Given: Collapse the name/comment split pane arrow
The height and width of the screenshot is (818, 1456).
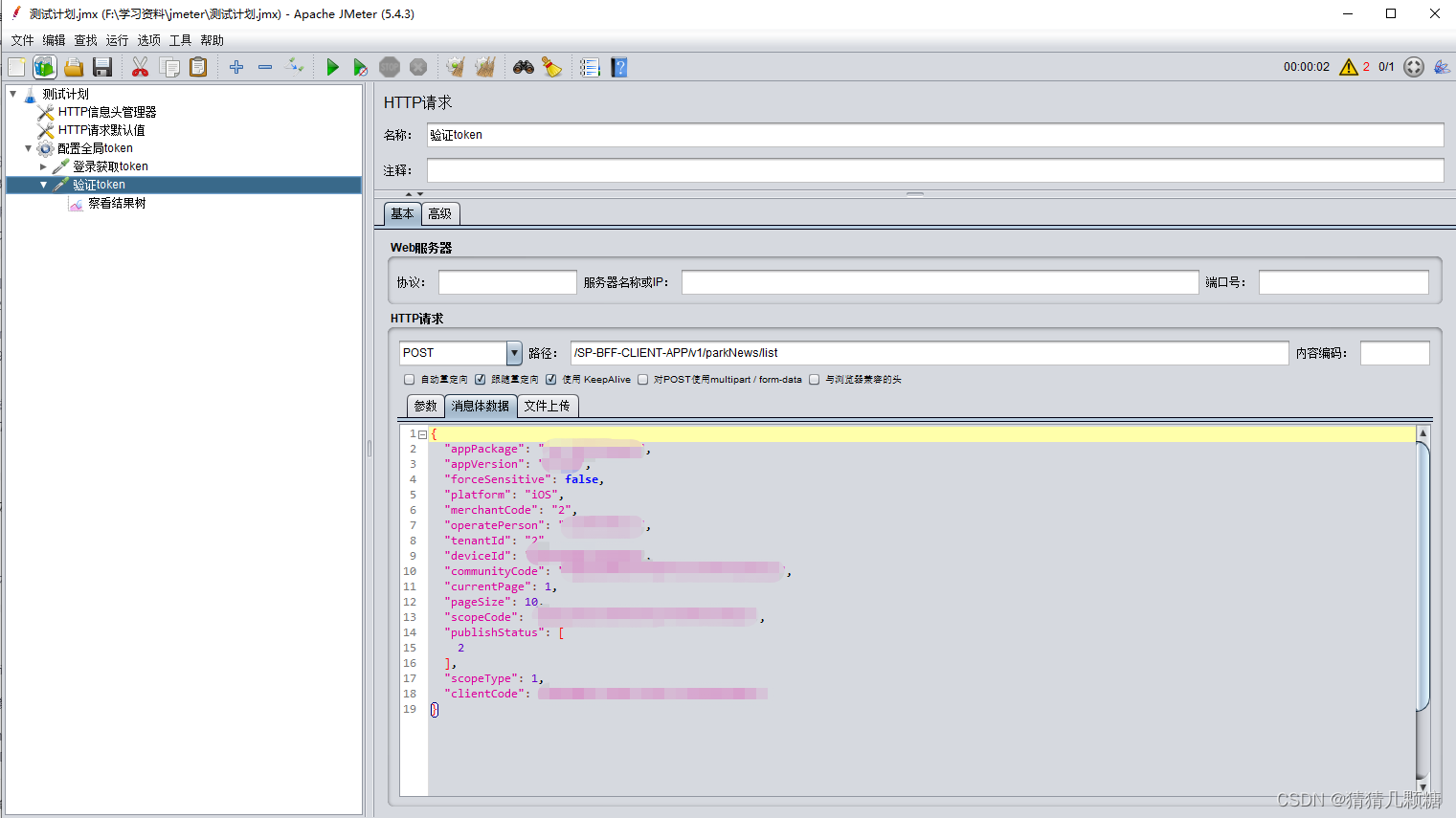Looking at the screenshot, I should point(409,194).
